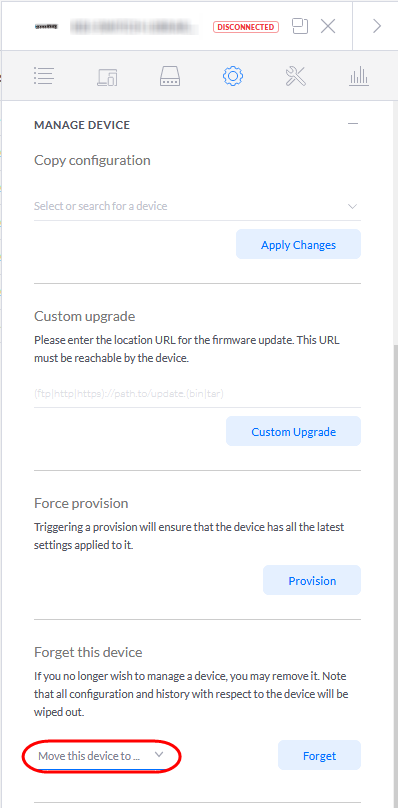Close the device properties panel
This screenshot has width=398, height=808.
(328, 26)
